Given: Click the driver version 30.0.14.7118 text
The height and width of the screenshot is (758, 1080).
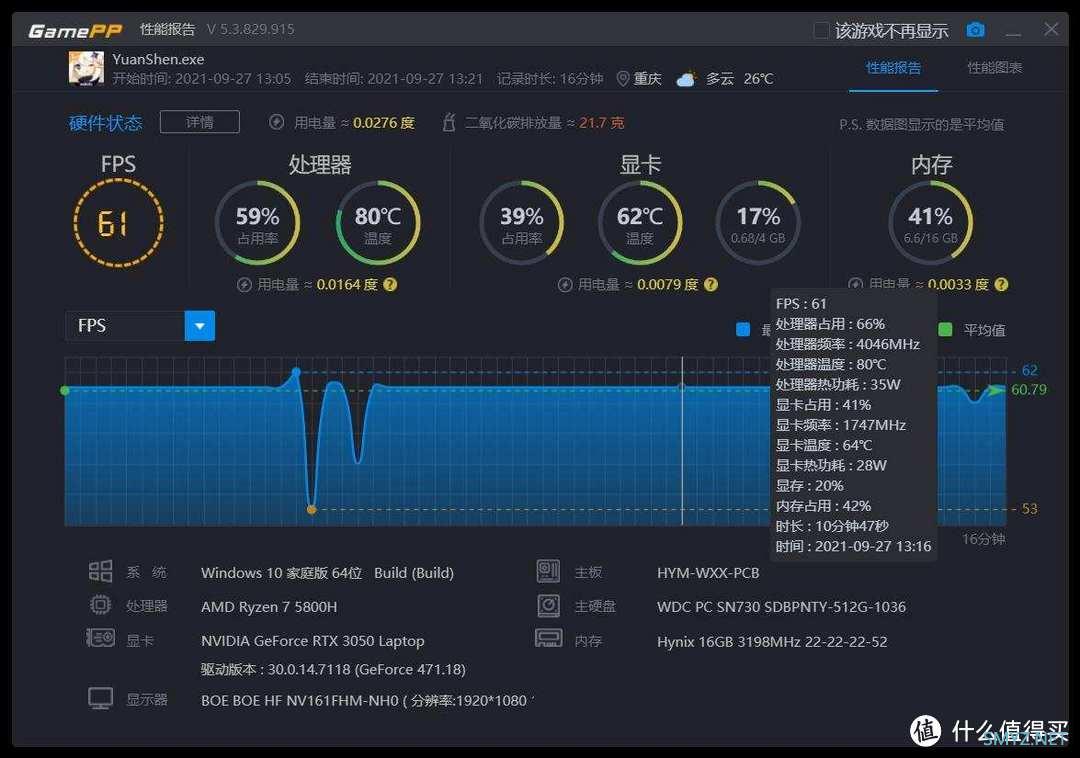Looking at the screenshot, I should coord(333,669).
